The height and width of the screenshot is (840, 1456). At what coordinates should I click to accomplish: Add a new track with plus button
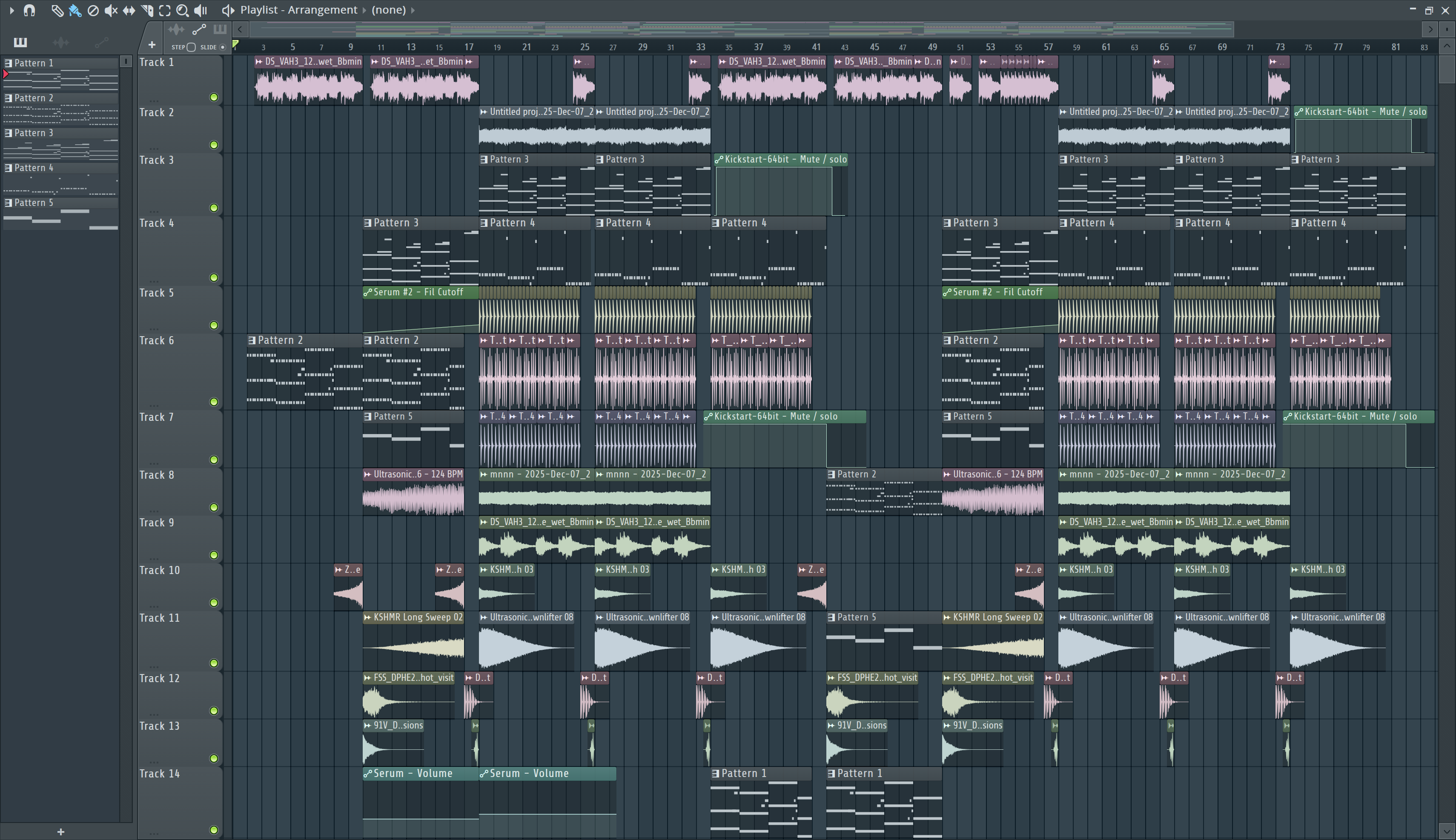152,45
